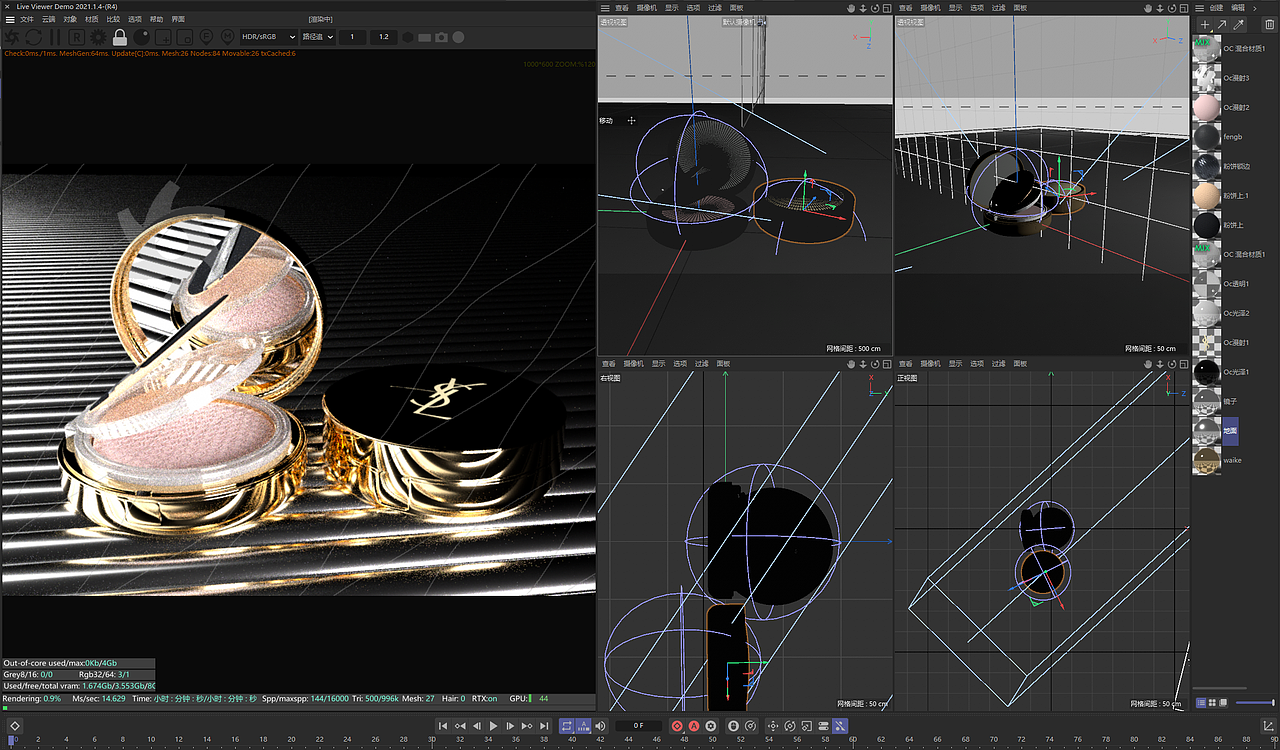1280x750 pixels.
Task: Select the pink Oc漫射2 material swatch
Action: 1207,107
